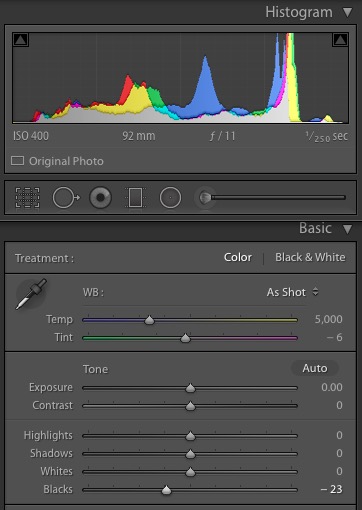Enable the Original Photo checkbox
Viewport: 362px width, 510px height.
point(17,161)
